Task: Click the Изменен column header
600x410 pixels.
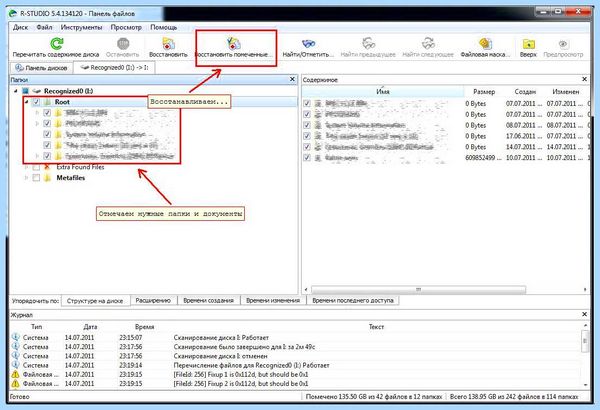Action: 566,91
